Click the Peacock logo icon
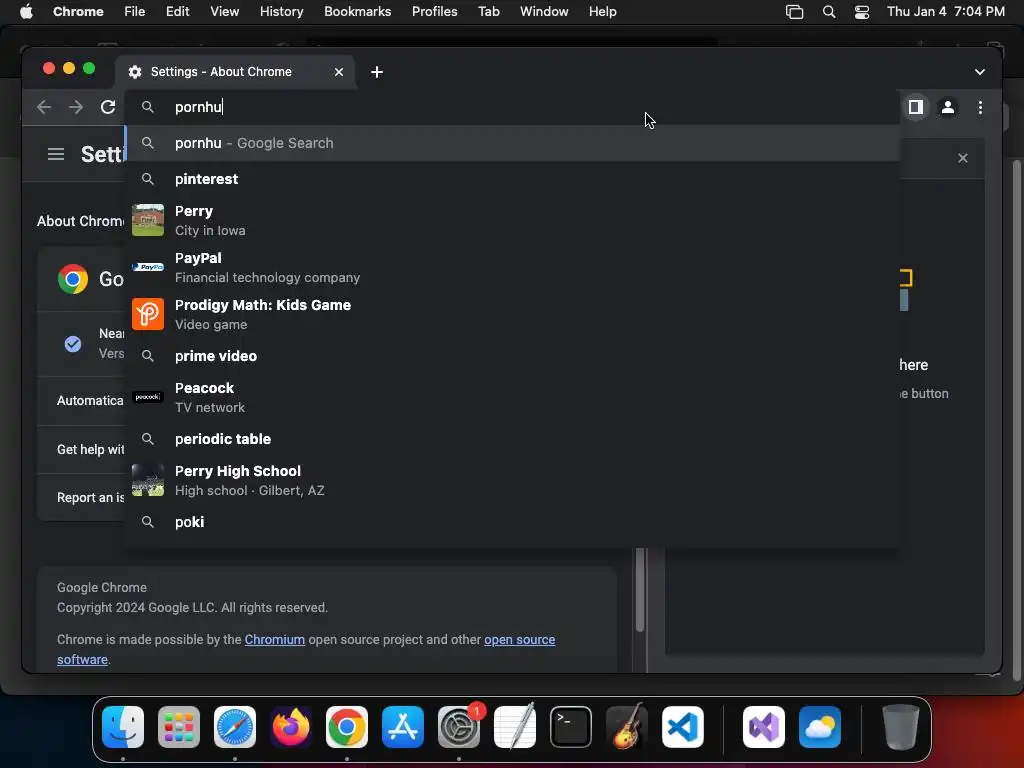The image size is (1024, 768). [148, 397]
